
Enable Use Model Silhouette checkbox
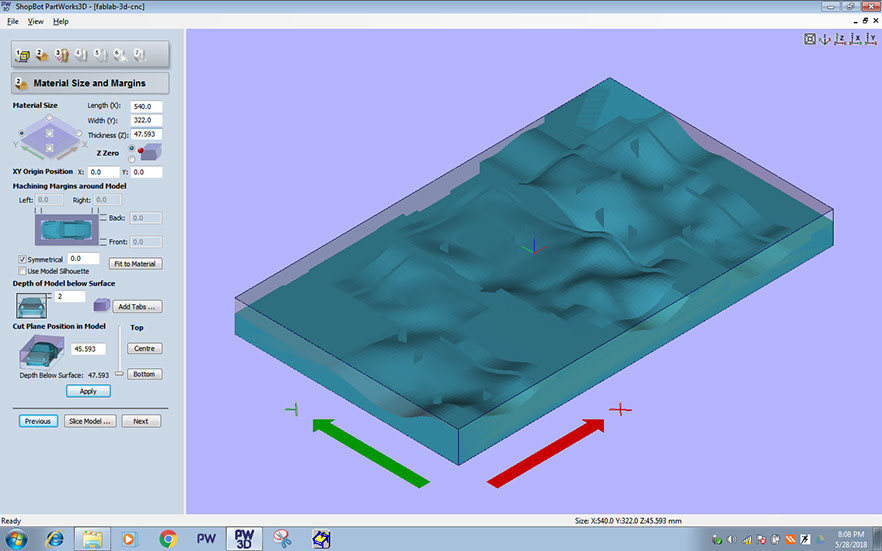click(22, 271)
